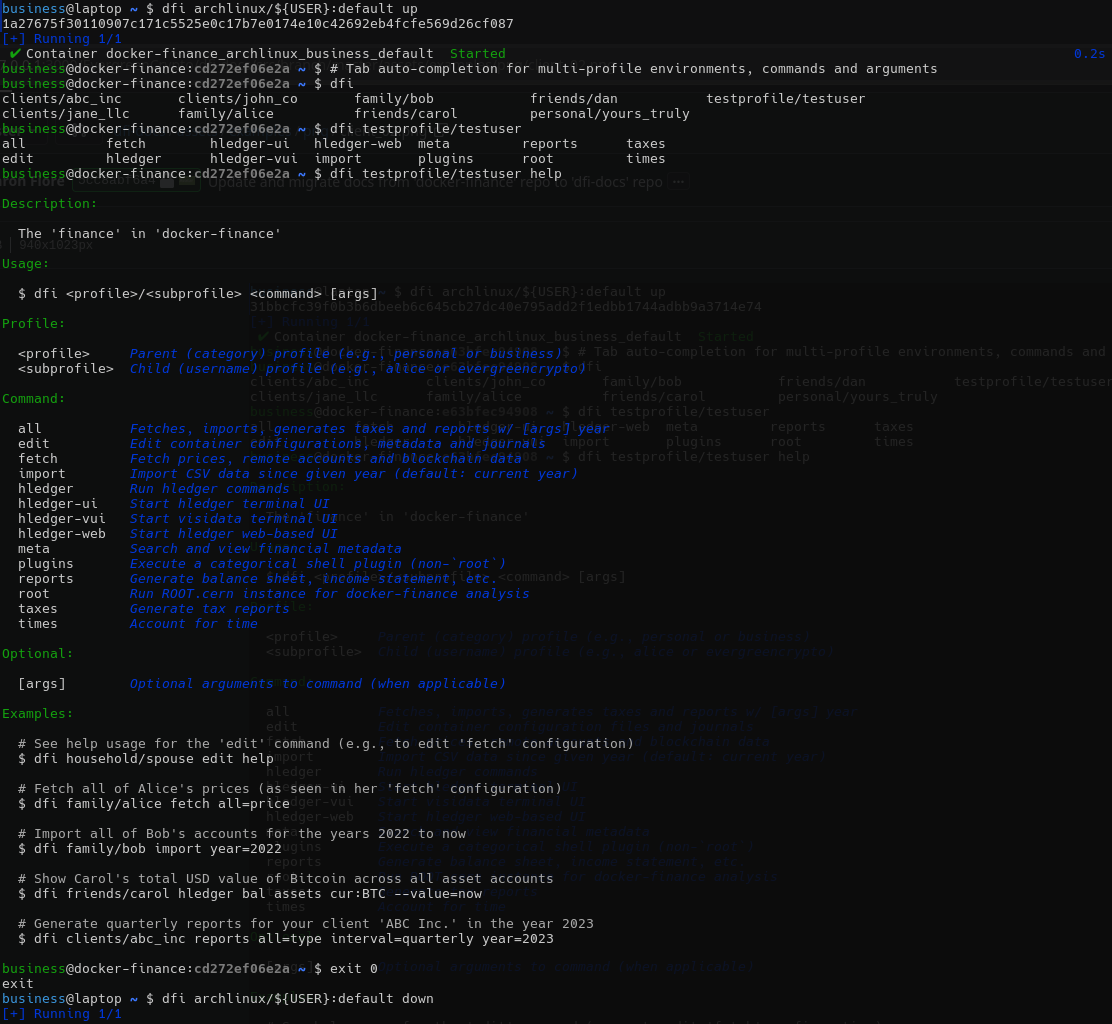The image size is (1112, 1024).
Task: Click the green checkmark before Container started
Action: pyautogui.click(x=15, y=54)
